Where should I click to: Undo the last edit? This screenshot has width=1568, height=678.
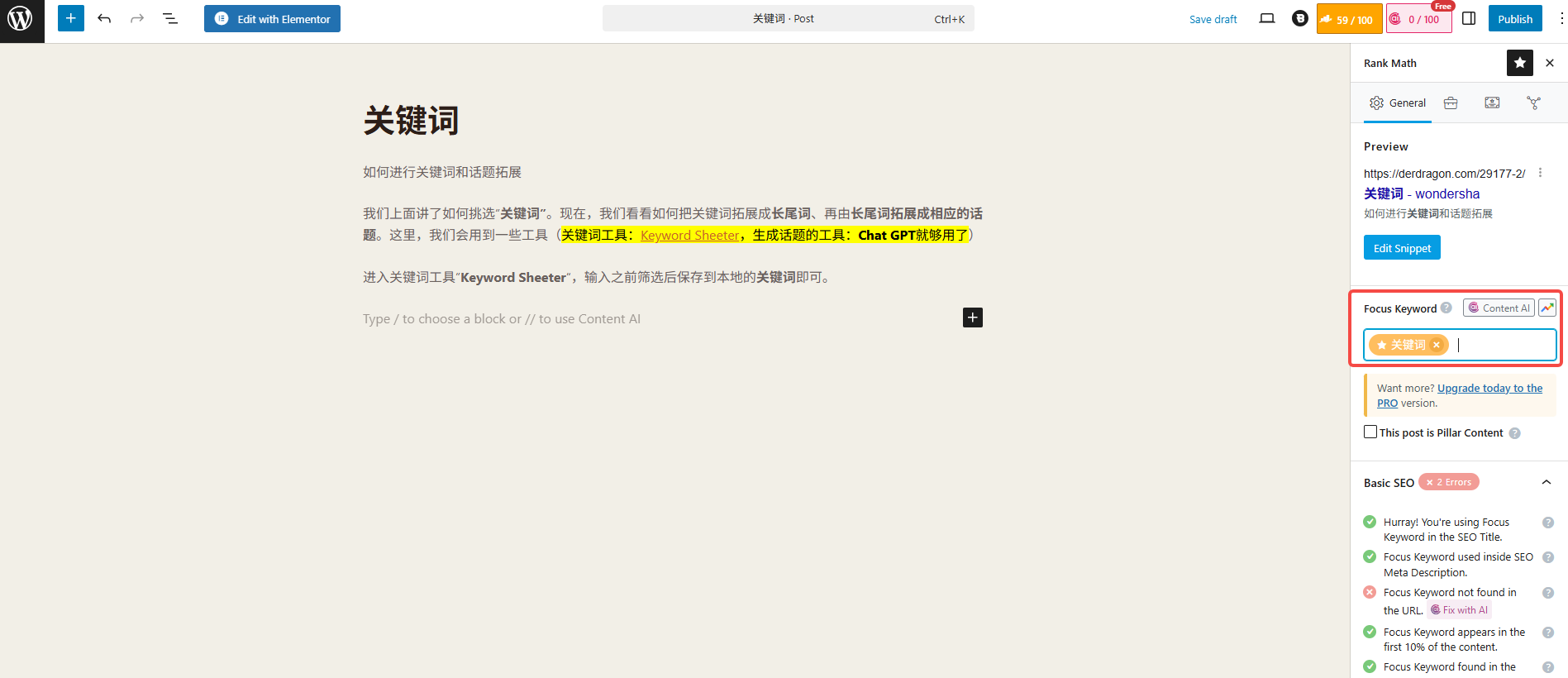[x=104, y=18]
